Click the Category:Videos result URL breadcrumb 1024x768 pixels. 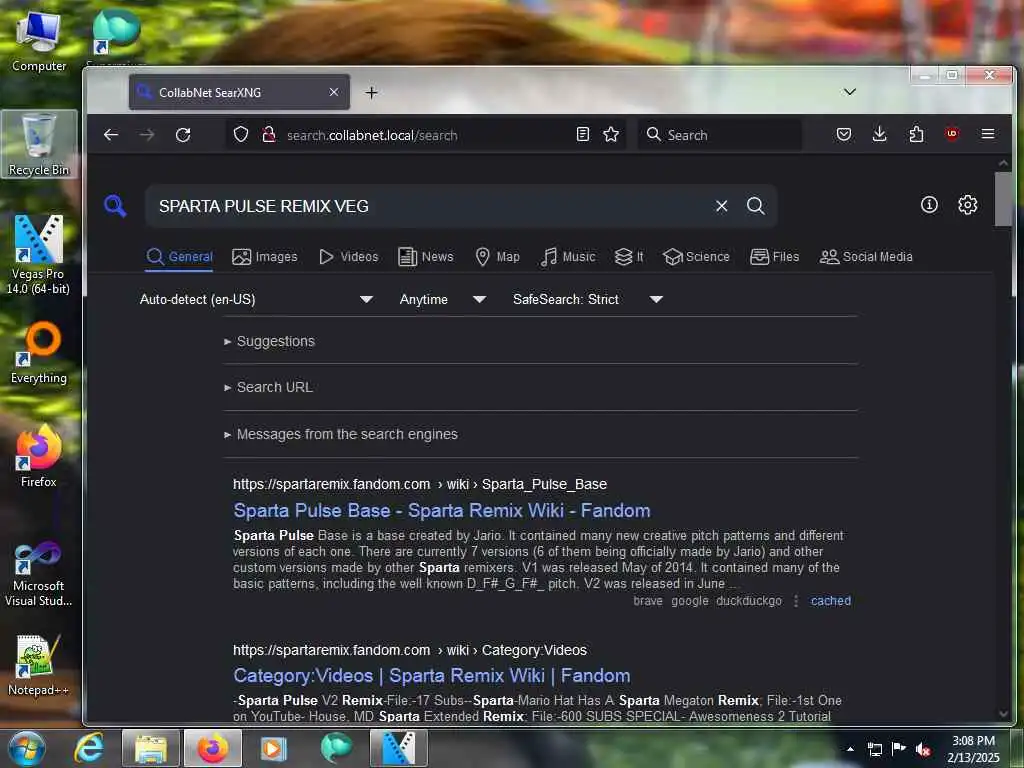(410, 650)
